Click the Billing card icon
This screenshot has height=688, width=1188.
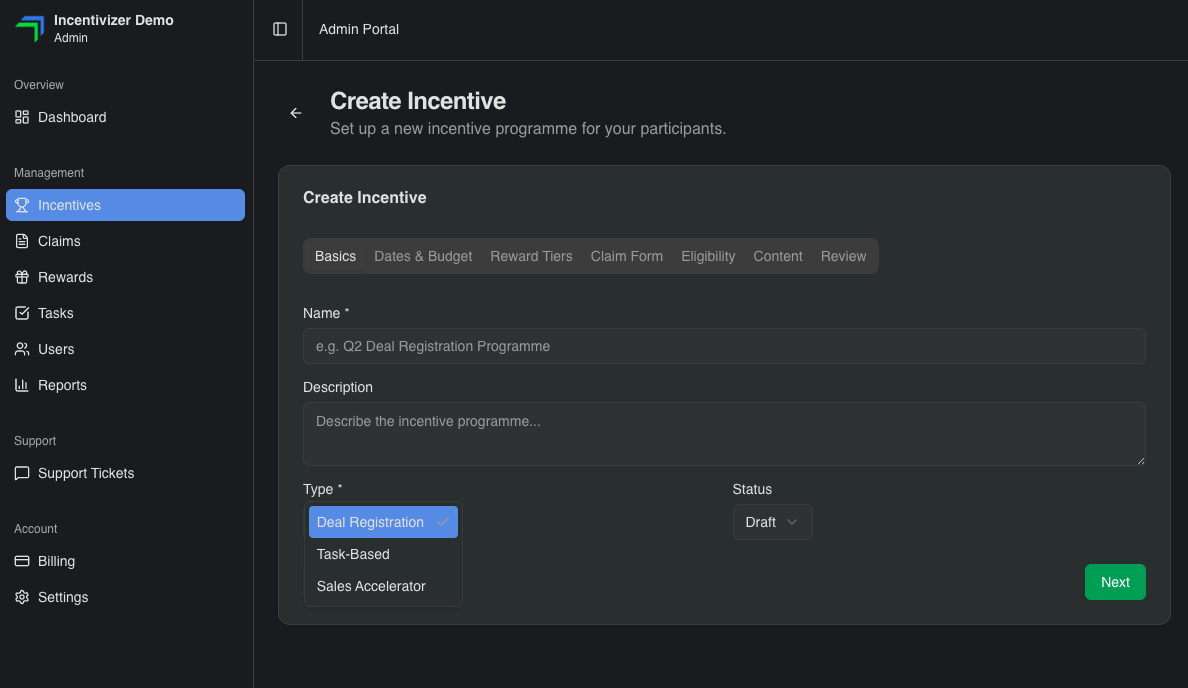[x=22, y=561]
